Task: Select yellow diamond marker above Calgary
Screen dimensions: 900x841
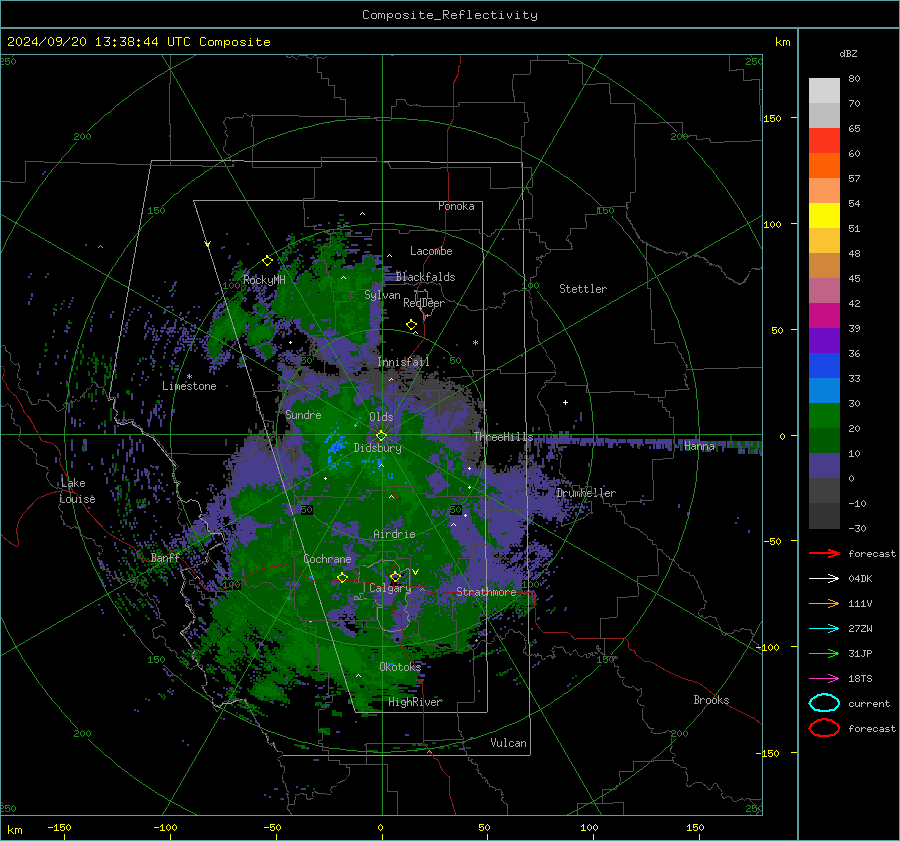Action: coord(395,576)
